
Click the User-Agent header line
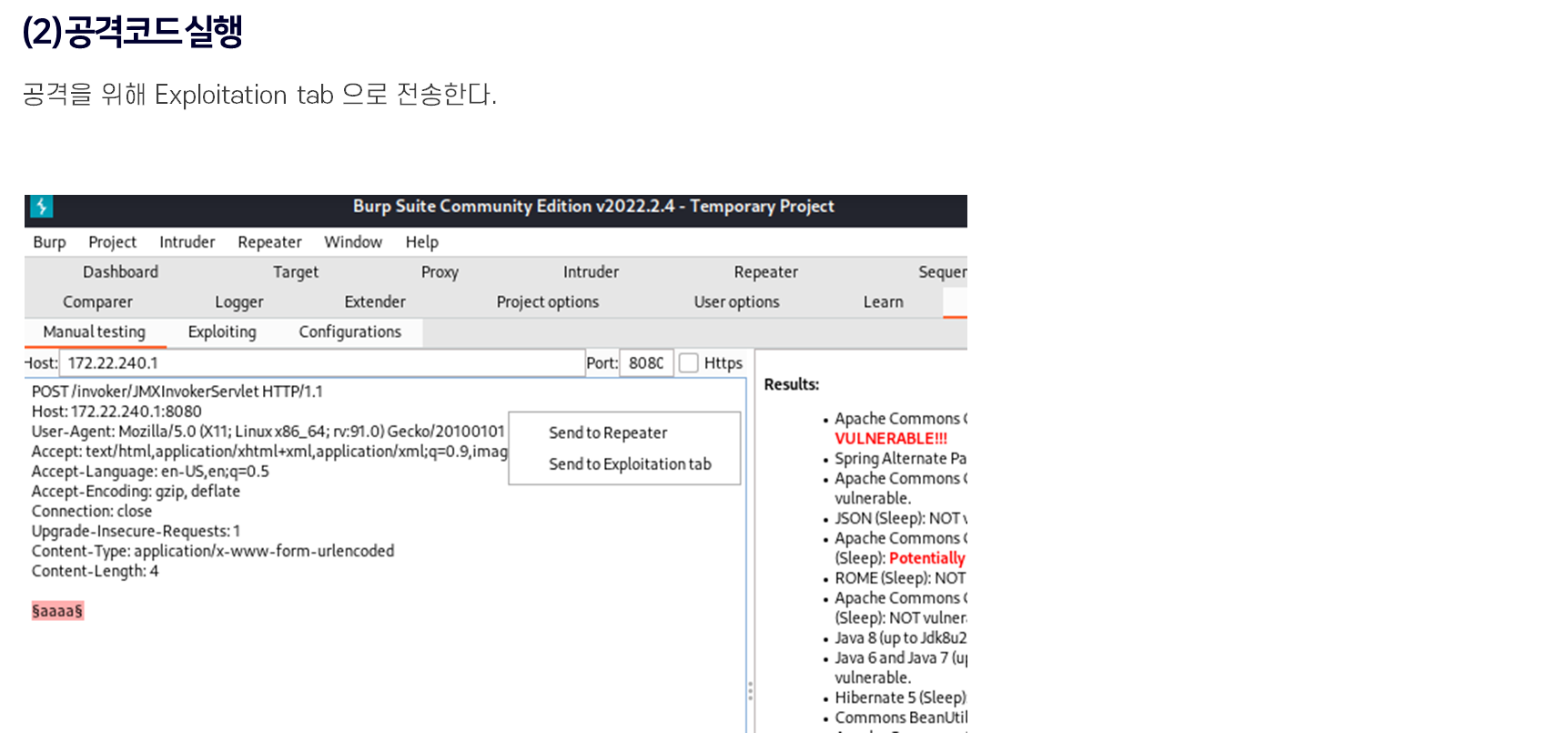268,432
